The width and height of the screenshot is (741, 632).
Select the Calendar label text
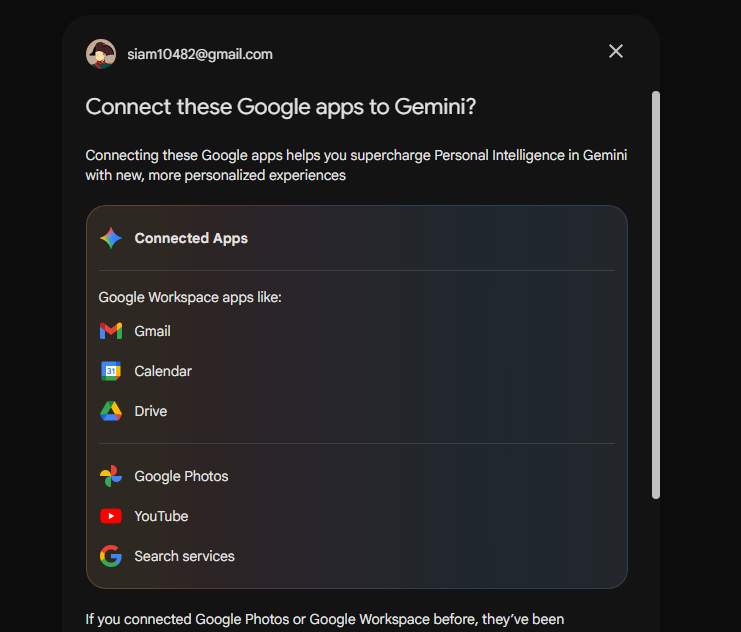163,371
